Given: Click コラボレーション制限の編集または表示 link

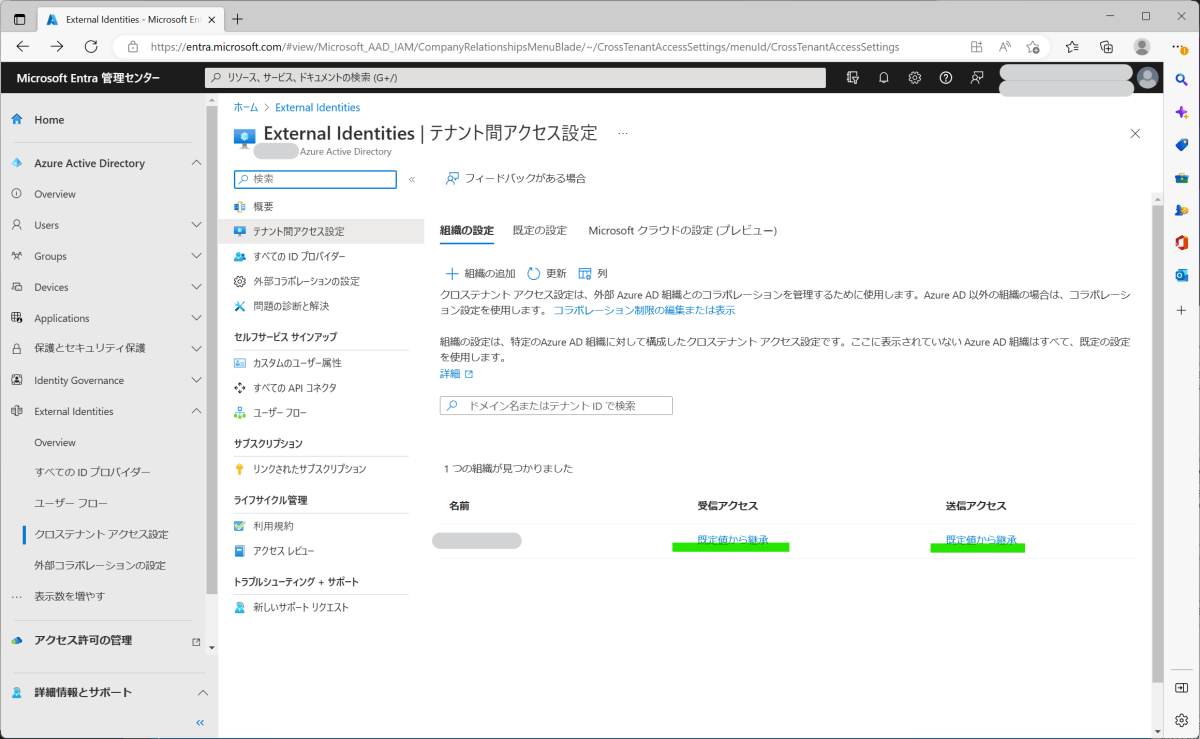Looking at the screenshot, I should pos(644,311).
